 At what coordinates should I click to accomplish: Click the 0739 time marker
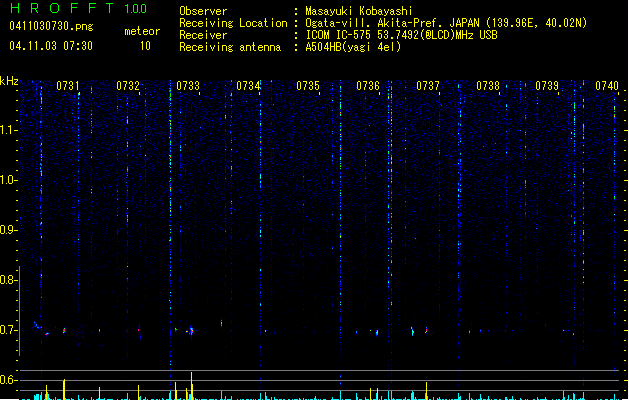coord(547,86)
